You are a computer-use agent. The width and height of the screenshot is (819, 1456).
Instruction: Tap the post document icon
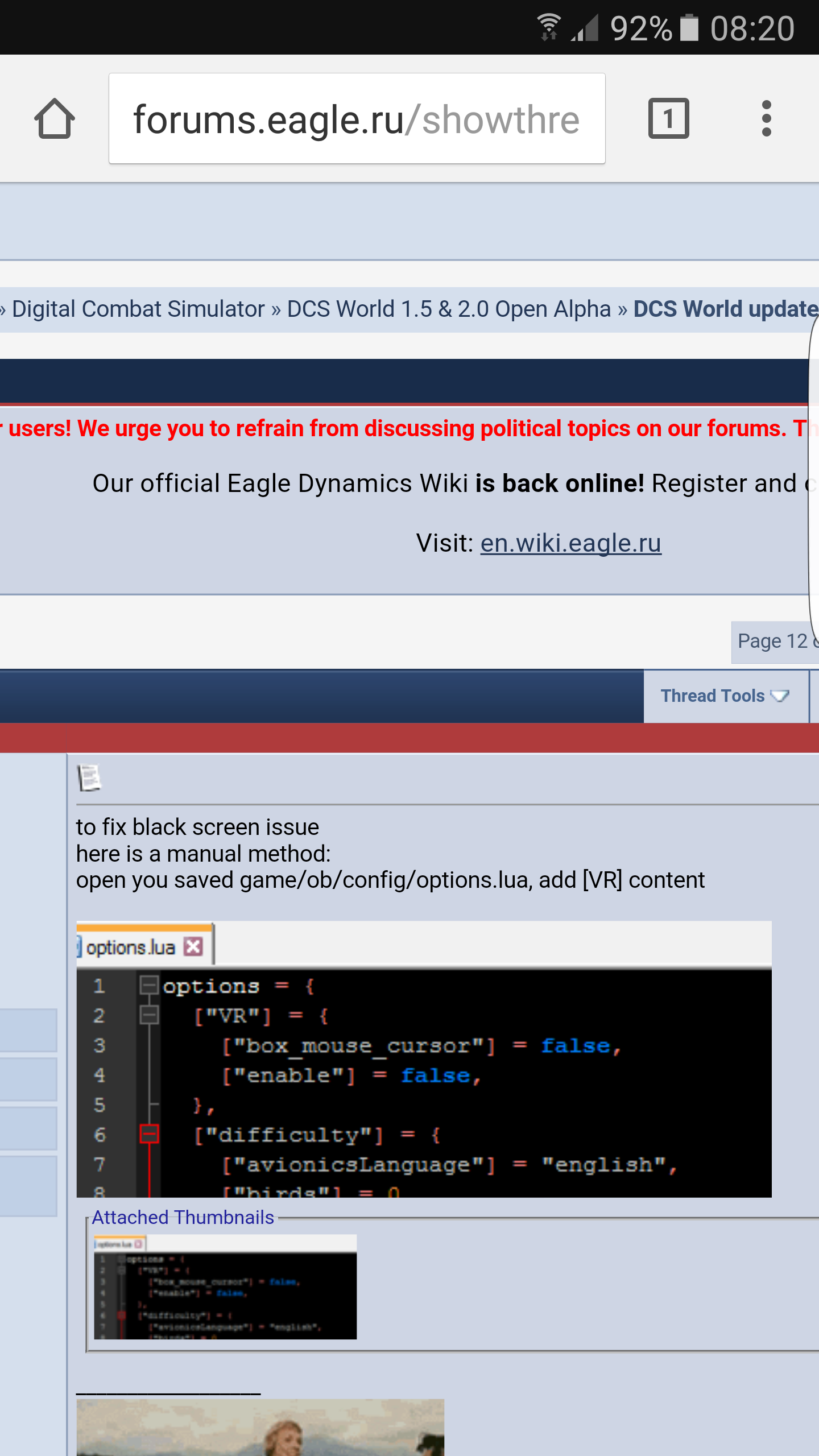[89, 777]
